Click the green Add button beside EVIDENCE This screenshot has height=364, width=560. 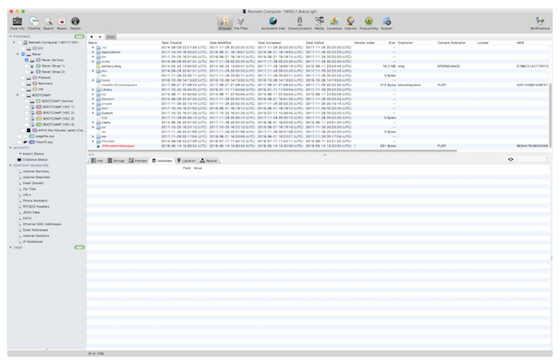[x=79, y=36]
